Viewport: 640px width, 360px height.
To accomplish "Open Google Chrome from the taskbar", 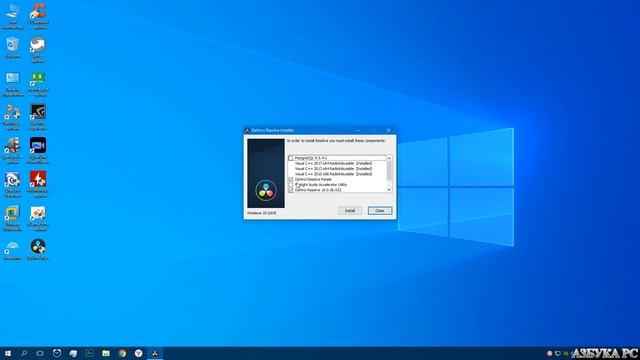I will click(x=122, y=353).
